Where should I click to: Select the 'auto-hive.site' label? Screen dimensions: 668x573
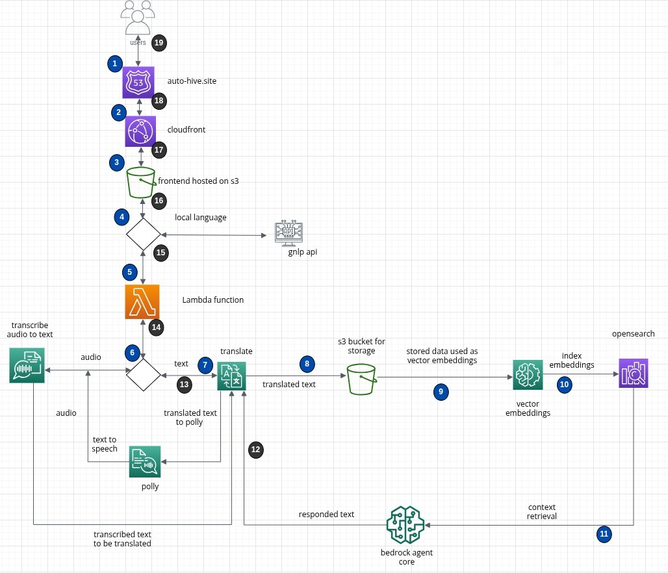[x=192, y=81]
